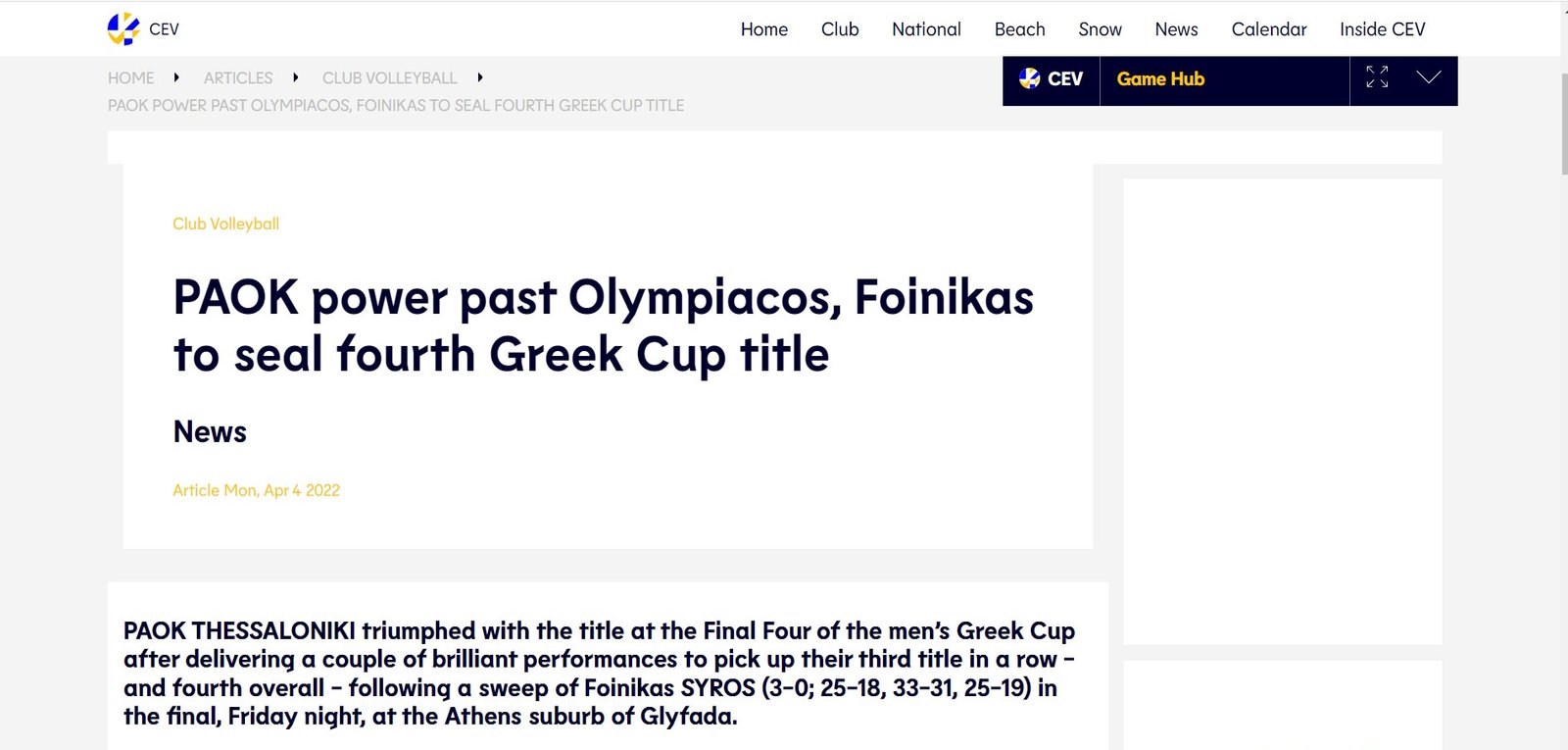This screenshot has height=750, width=1568.
Task: Click breadcrumb arrow after ARTICLES
Action: (296, 77)
